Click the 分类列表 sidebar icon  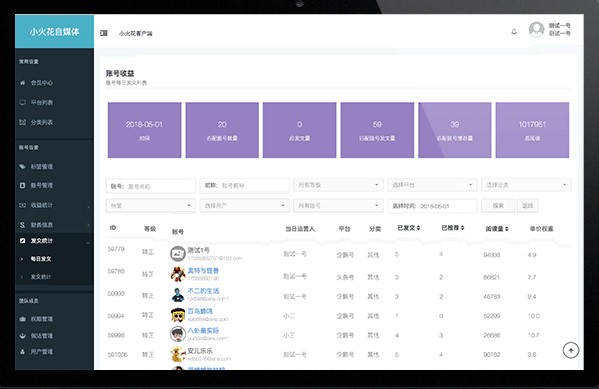(23, 122)
